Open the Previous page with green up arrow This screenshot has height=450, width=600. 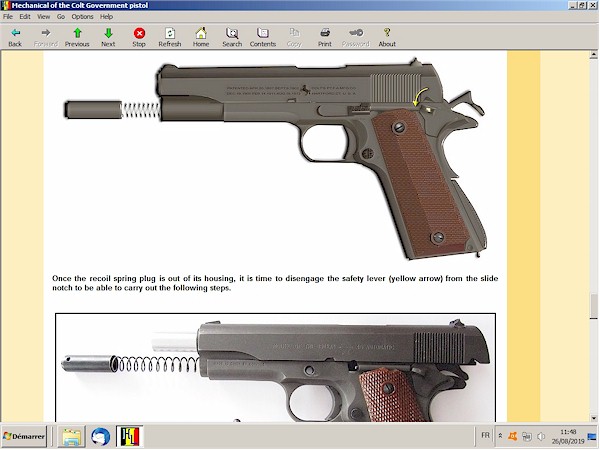point(77,38)
